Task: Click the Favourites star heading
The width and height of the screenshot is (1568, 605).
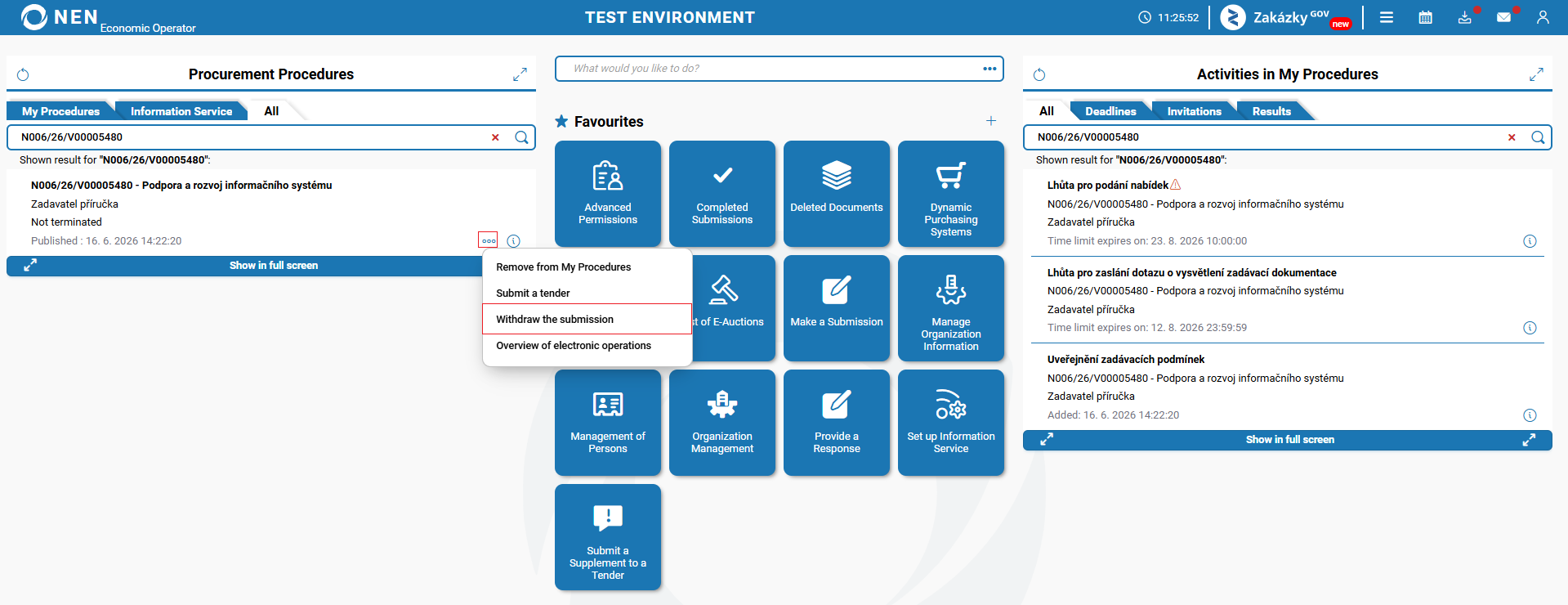Action: (599, 122)
